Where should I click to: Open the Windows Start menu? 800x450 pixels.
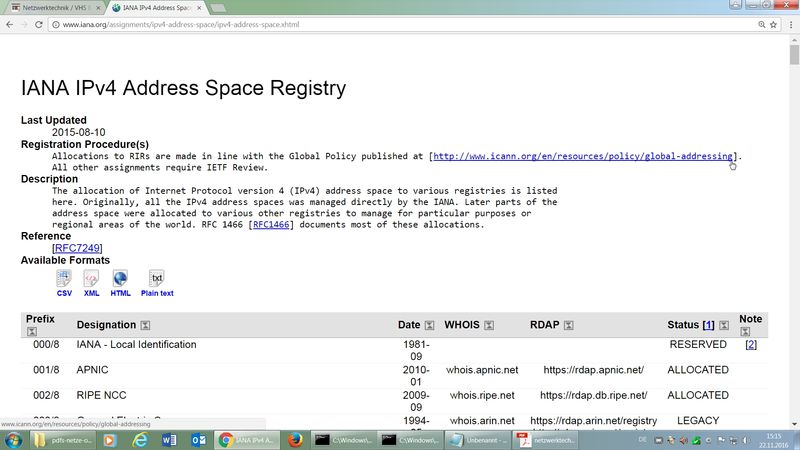pos(13,440)
